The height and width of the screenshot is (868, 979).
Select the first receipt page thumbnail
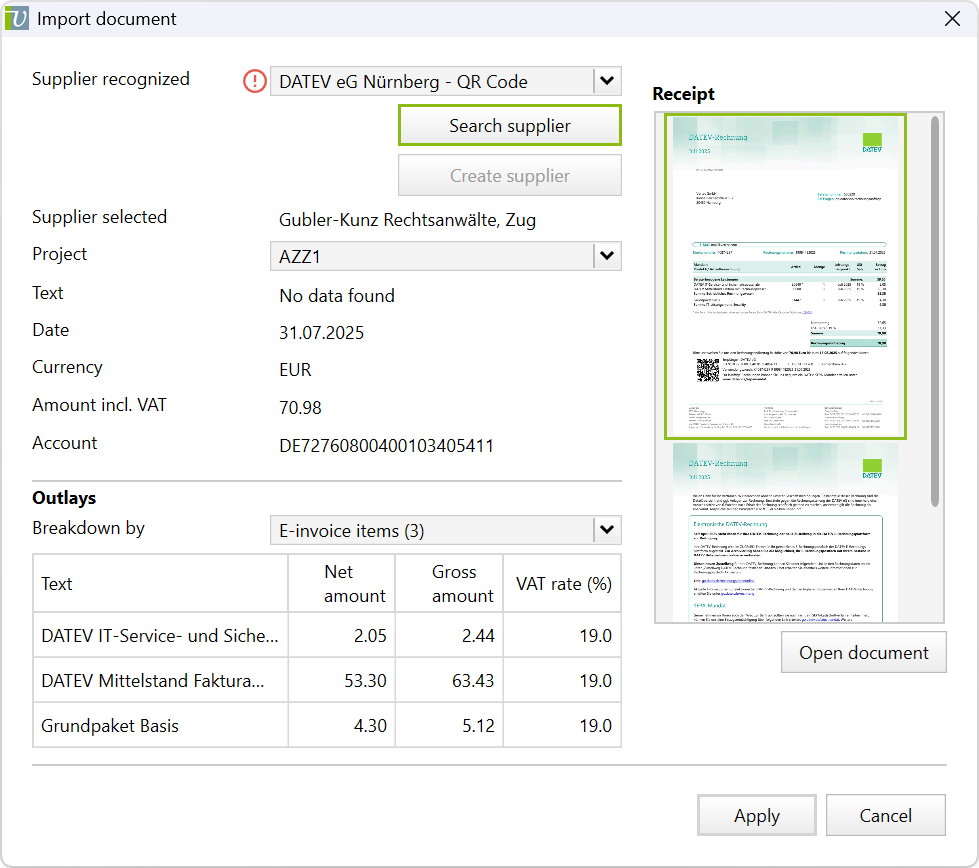[x=785, y=277]
